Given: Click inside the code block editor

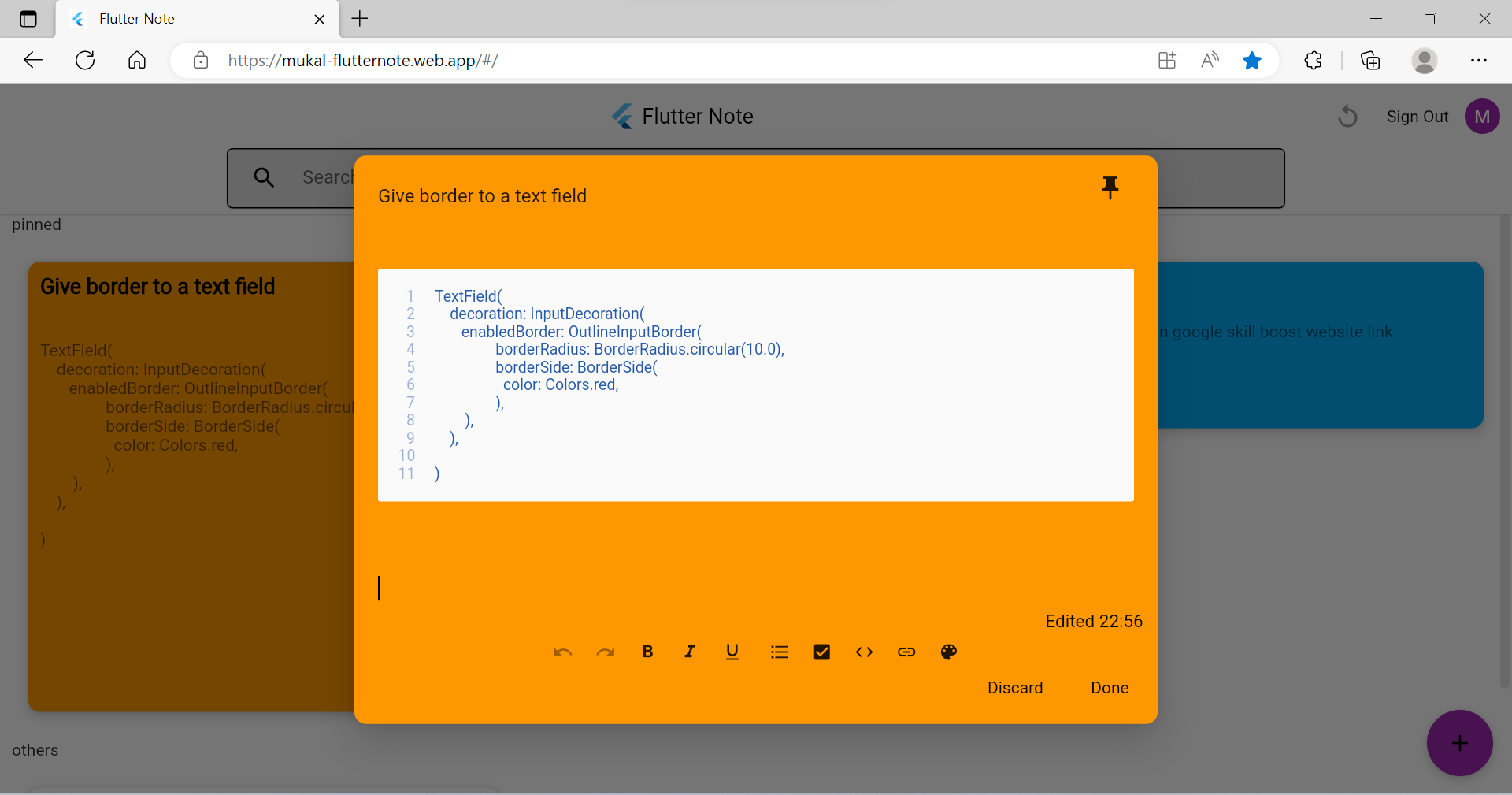Looking at the screenshot, I should (756, 385).
